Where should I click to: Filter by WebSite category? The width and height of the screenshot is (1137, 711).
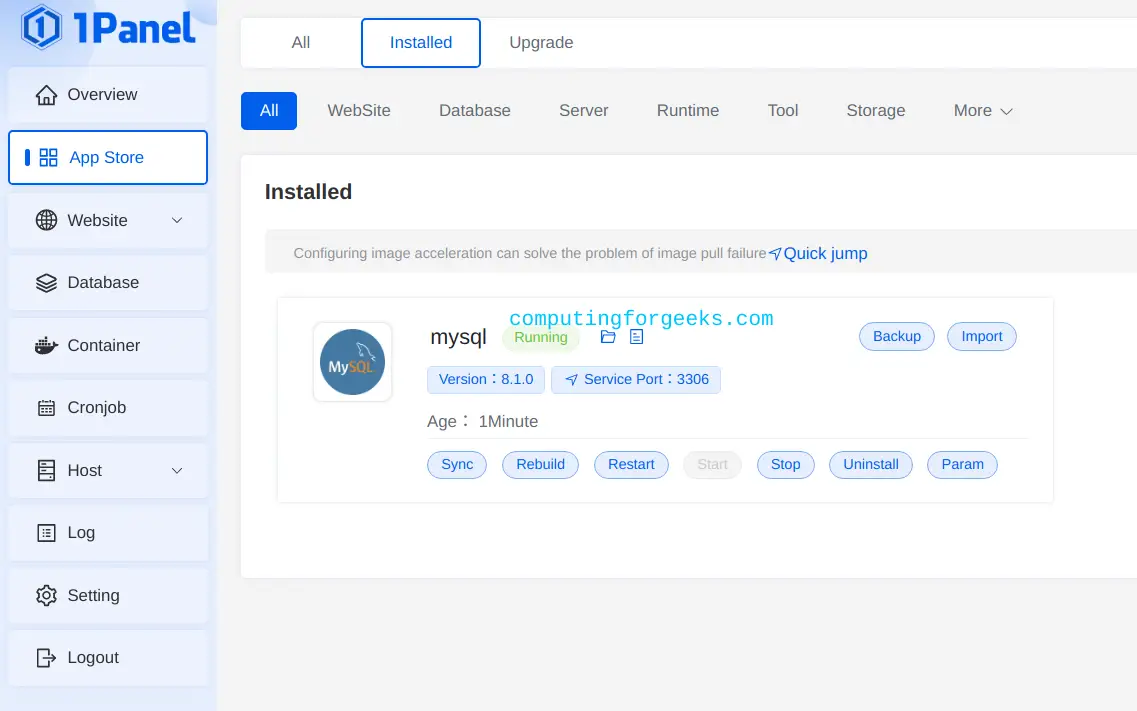click(x=359, y=111)
